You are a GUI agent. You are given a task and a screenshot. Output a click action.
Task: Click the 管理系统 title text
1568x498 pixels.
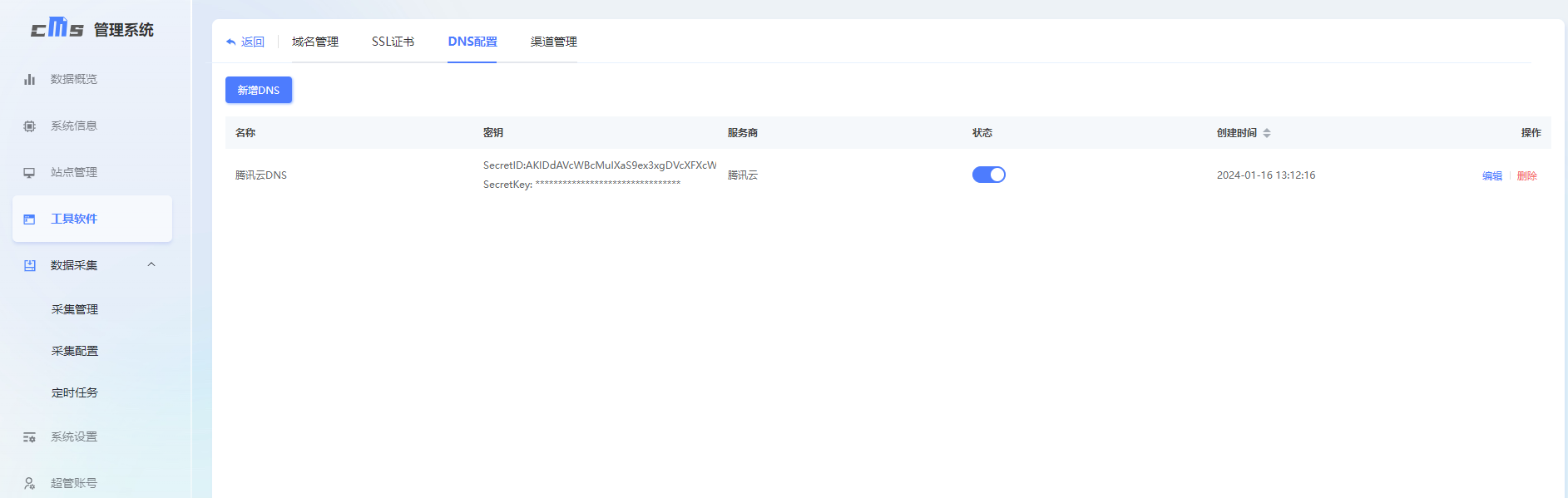[x=124, y=30]
